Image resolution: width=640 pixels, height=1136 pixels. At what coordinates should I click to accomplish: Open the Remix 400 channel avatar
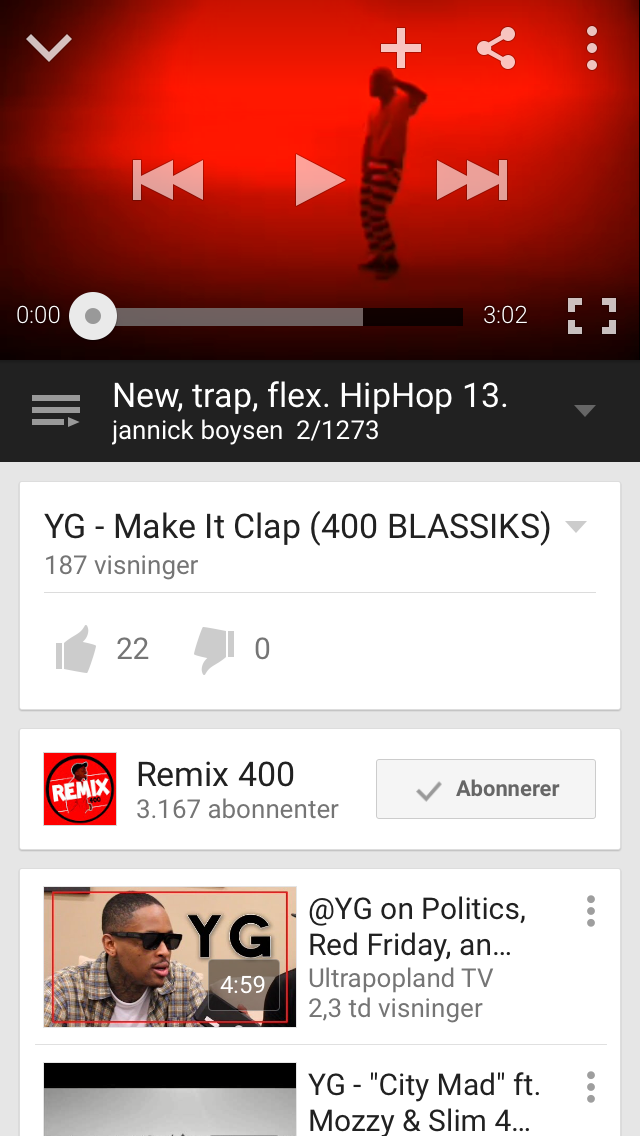click(80, 789)
